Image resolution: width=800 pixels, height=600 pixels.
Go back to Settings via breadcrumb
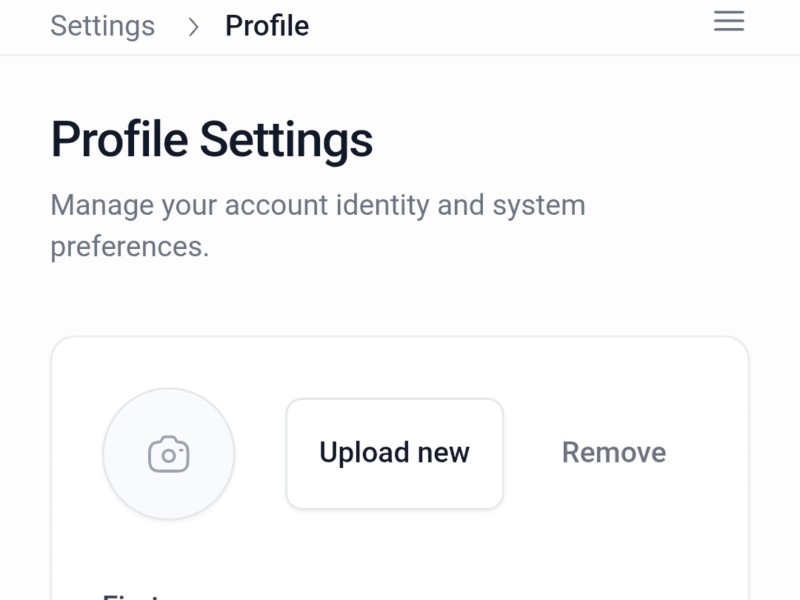pos(103,26)
